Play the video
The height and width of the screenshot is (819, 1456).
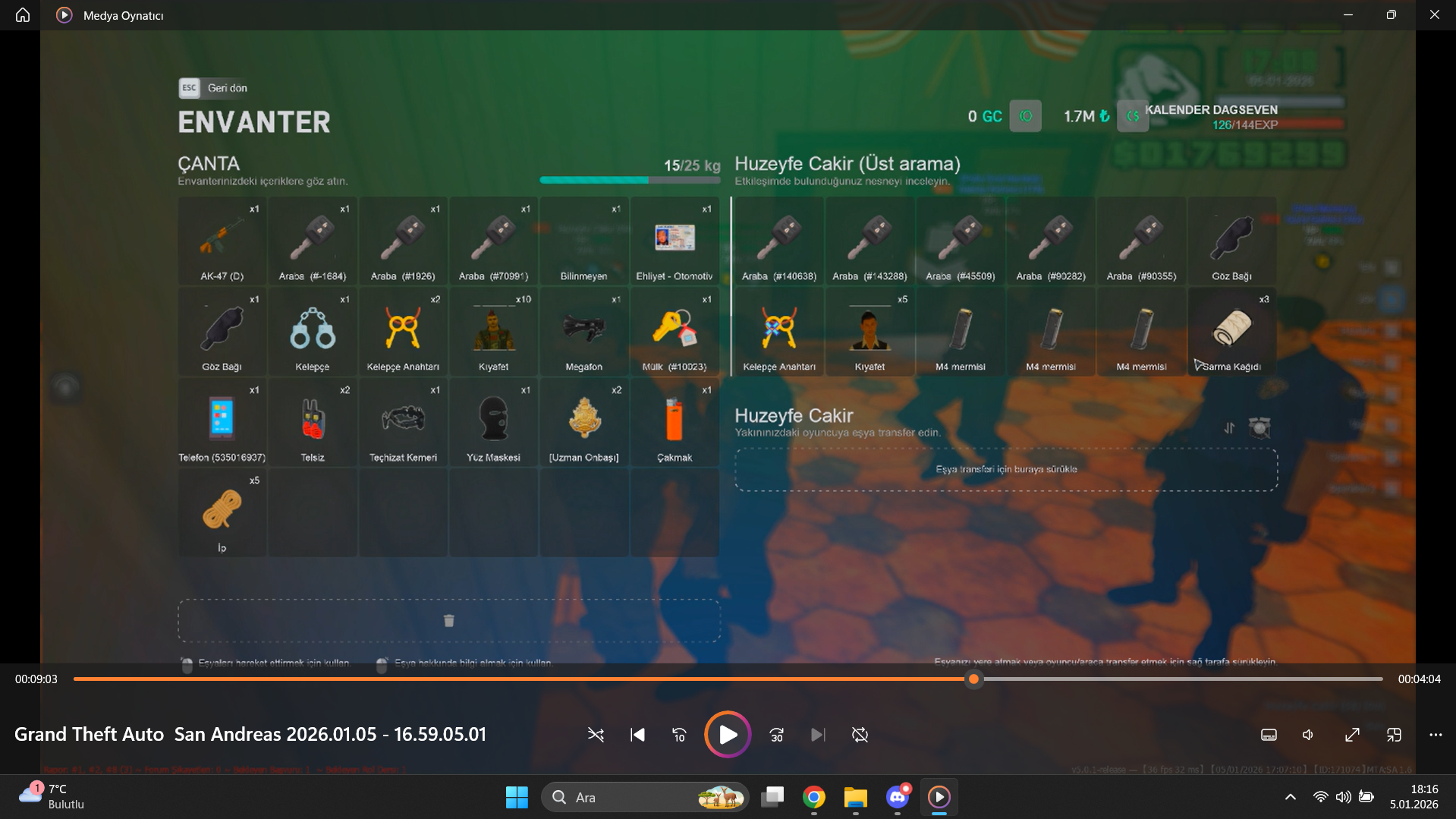point(727,735)
